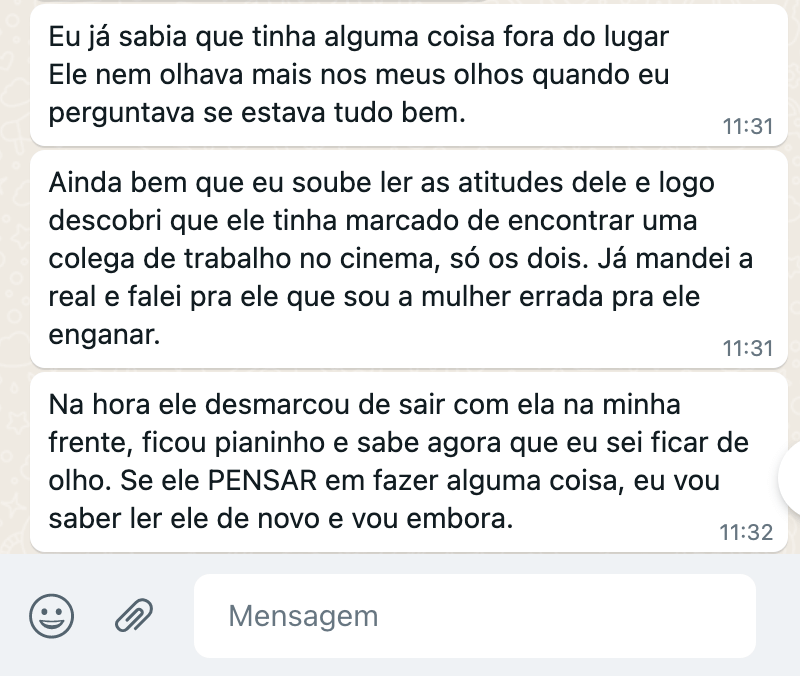
Task: Focus the Mensagem input field
Action: pos(474,616)
